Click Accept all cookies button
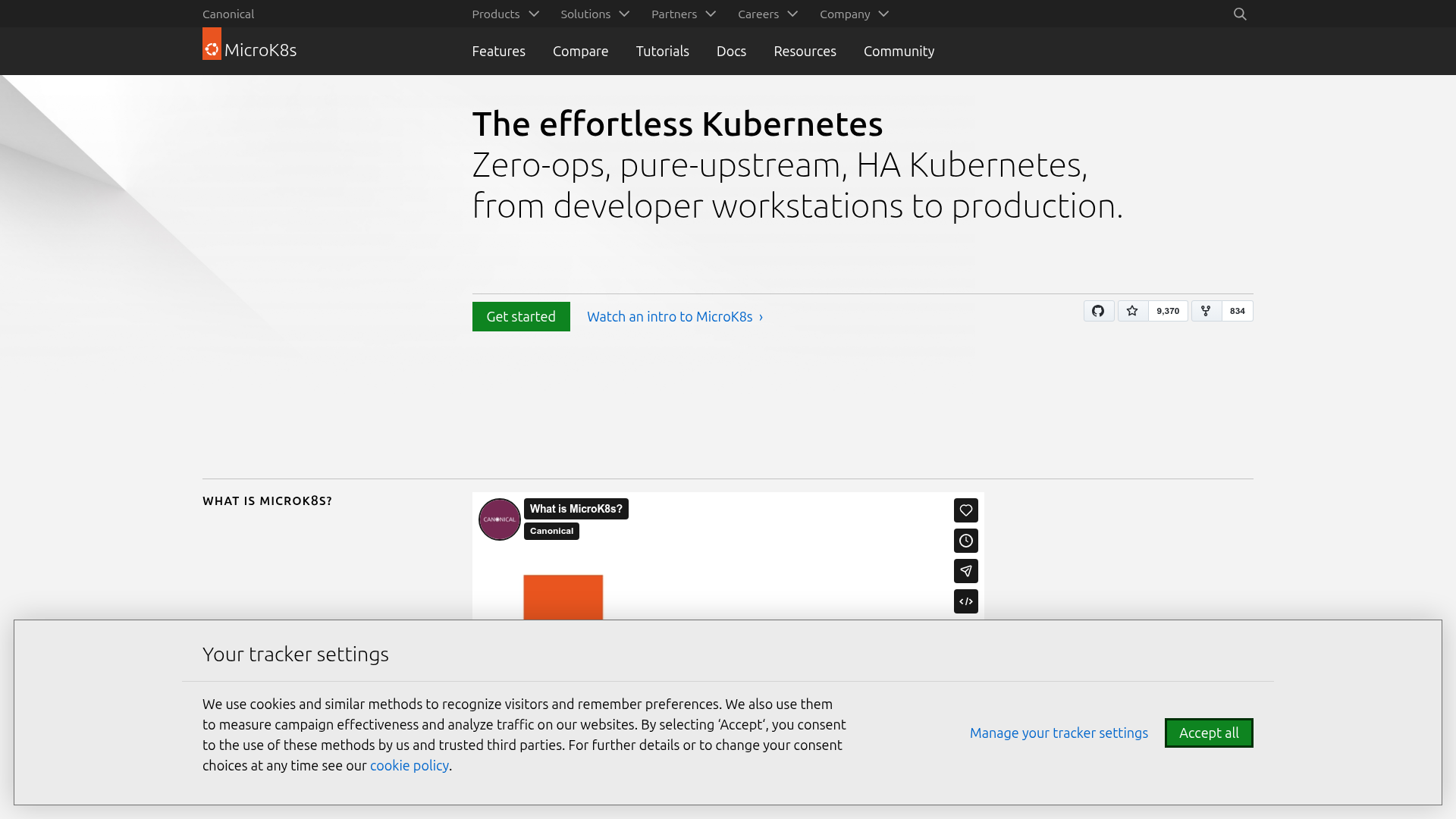 tap(1209, 733)
